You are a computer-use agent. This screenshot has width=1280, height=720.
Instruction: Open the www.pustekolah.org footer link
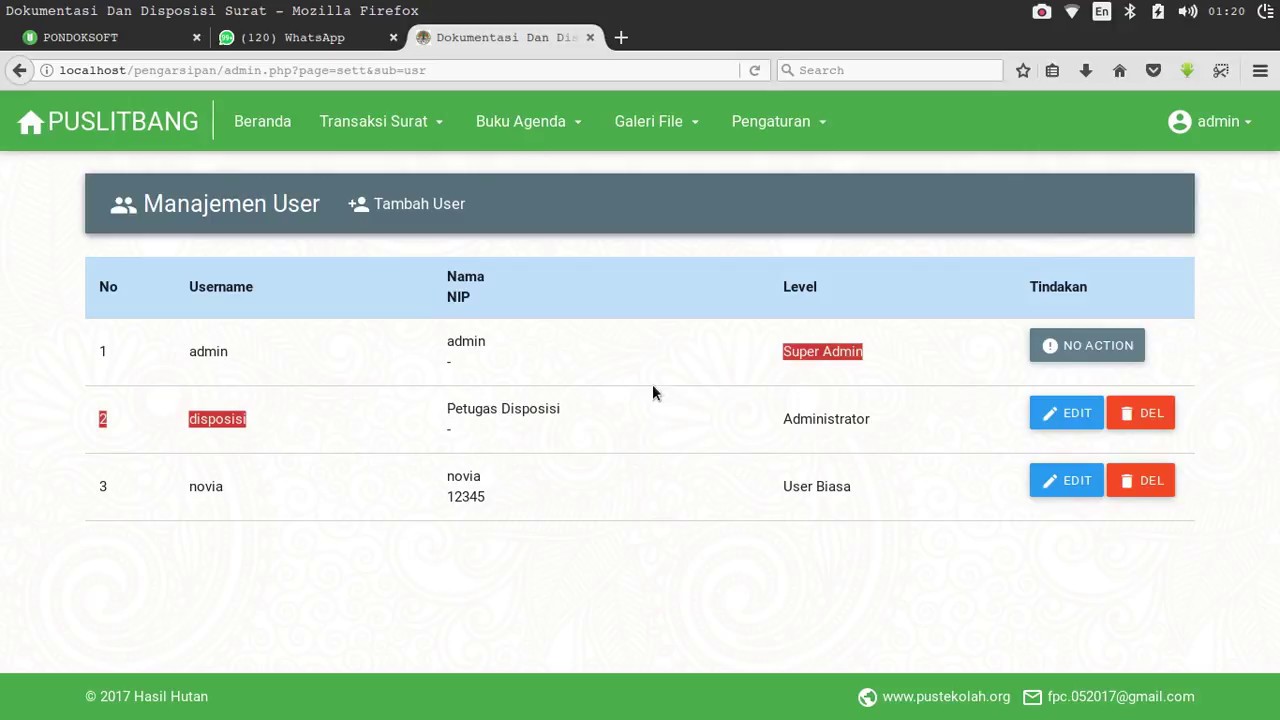[x=946, y=697]
